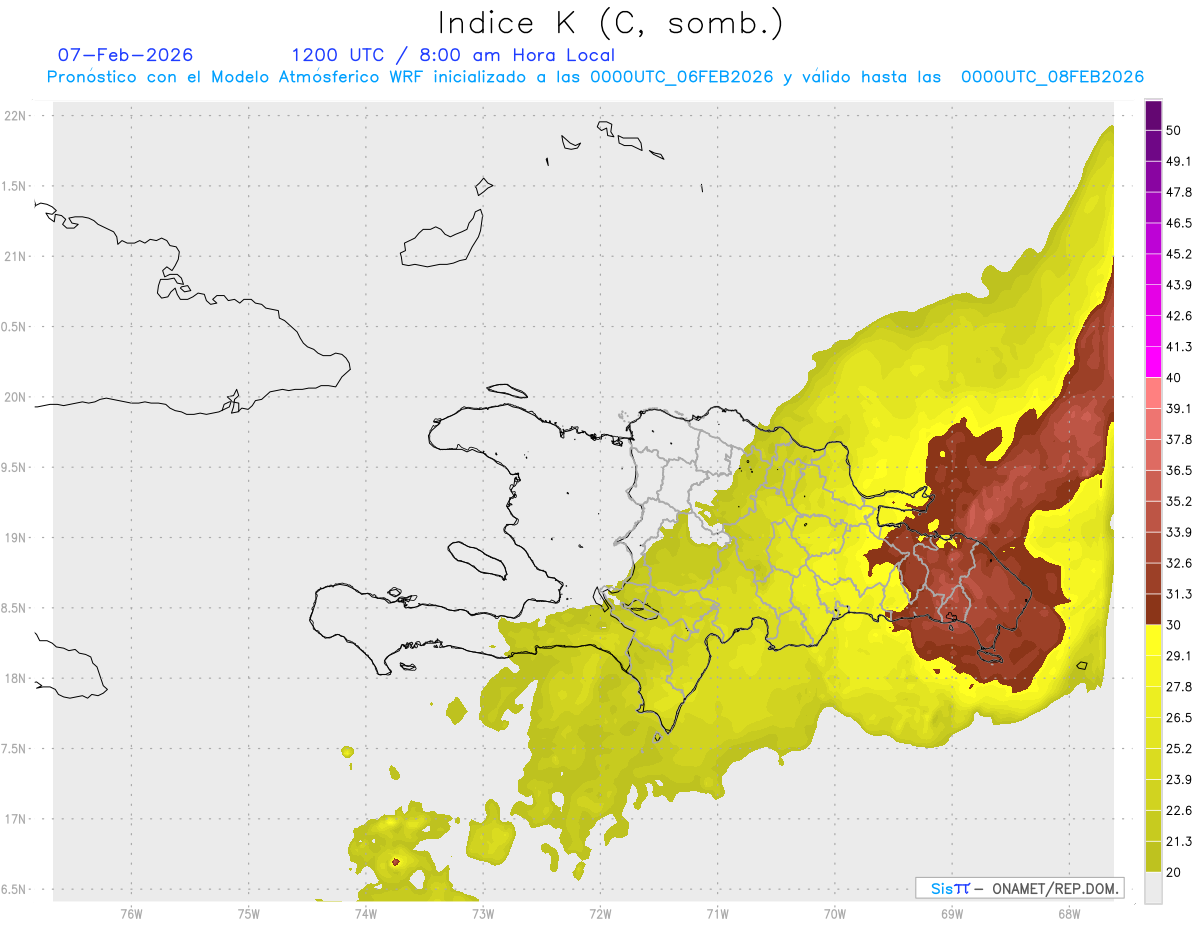Click the colorbar value "39.1"
The width and height of the screenshot is (1200, 927).
click(1179, 409)
